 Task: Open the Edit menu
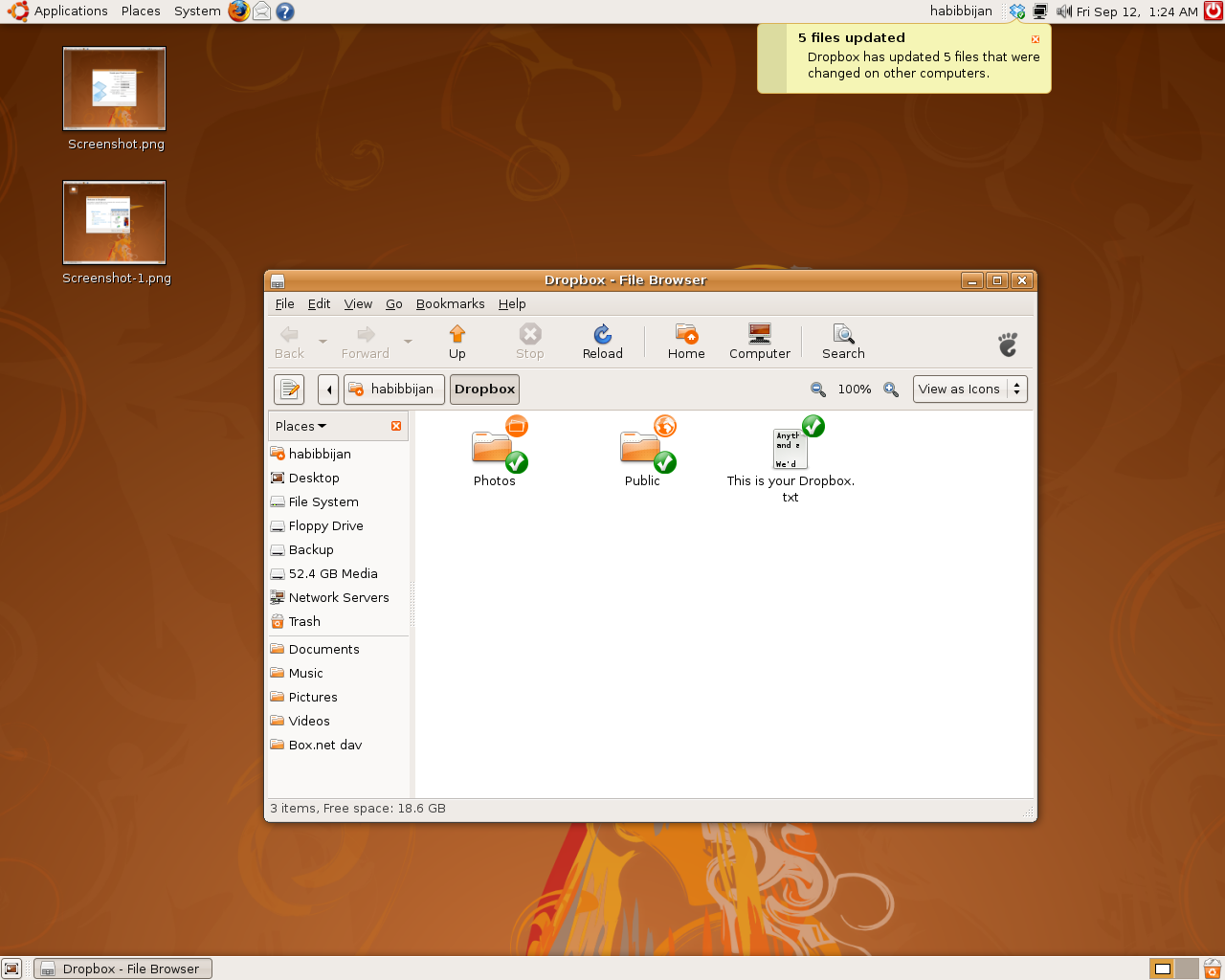coord(319,304)
